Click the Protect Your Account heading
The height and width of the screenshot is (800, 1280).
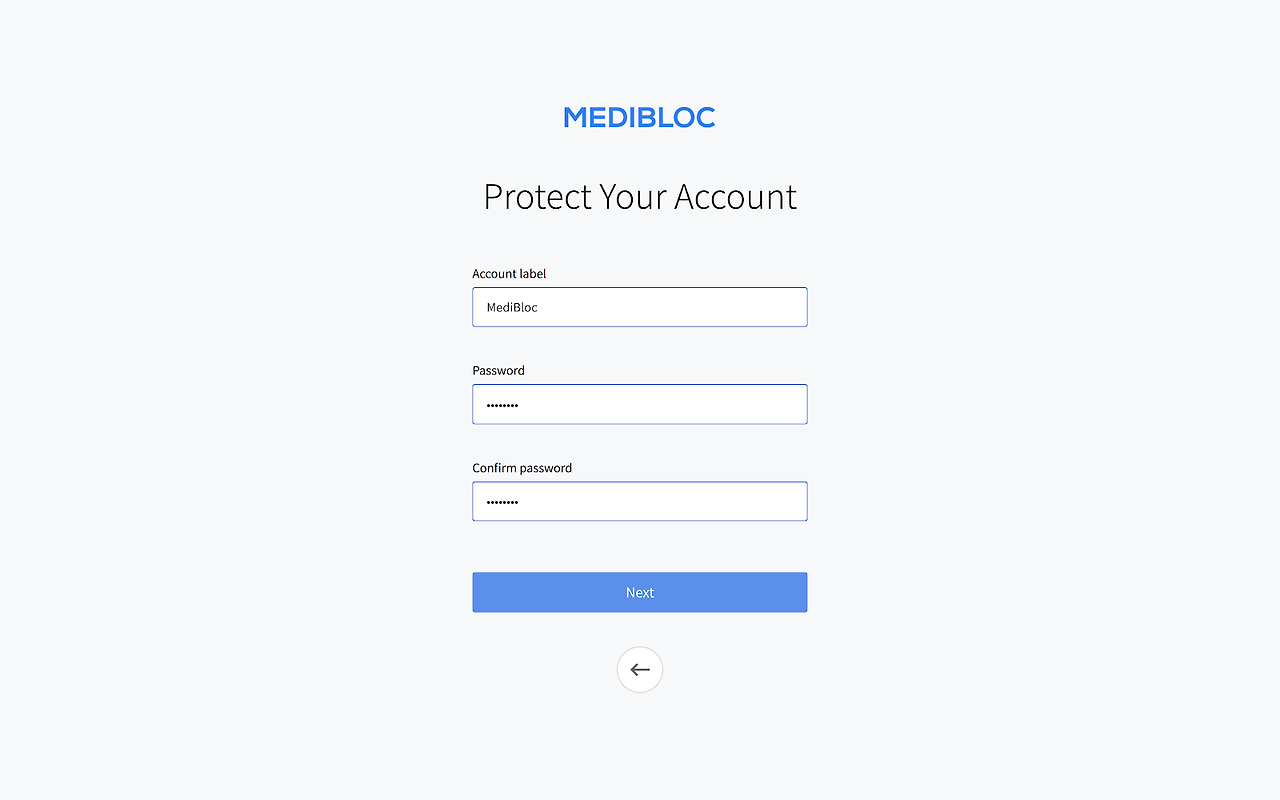coord(639,196)
